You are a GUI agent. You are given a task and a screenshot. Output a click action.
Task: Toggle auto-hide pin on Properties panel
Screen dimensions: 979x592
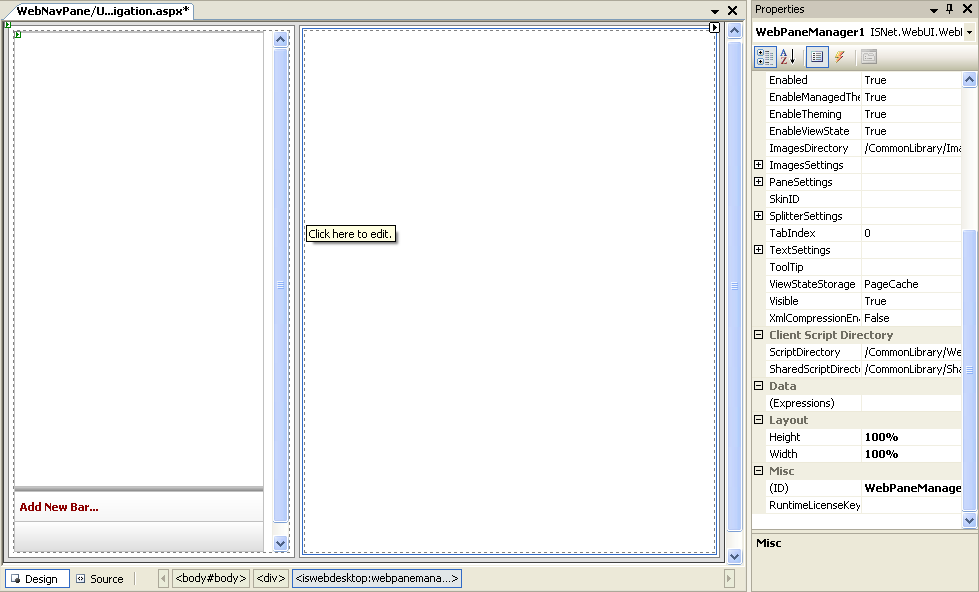(x=950, y=9)
